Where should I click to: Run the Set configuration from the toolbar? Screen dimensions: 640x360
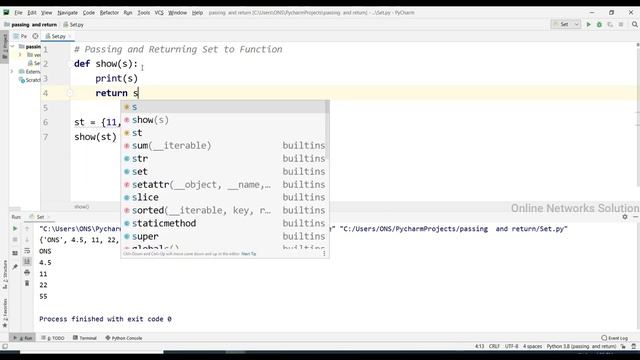pyautogui.click(x=588, y=24)
